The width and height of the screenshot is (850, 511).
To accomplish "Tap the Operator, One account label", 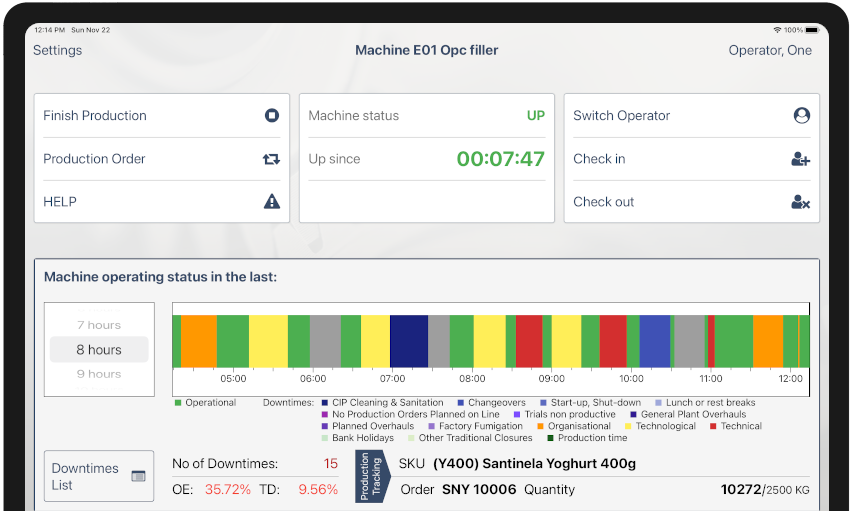I will [x=770, y=50].
